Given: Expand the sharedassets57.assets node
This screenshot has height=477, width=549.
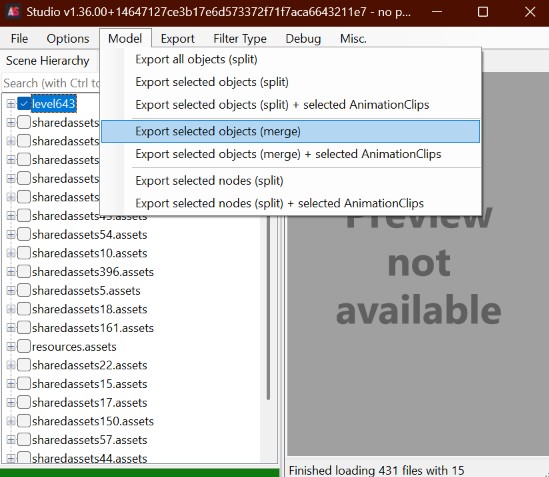Looking at the screenshot, I should 11,440.
